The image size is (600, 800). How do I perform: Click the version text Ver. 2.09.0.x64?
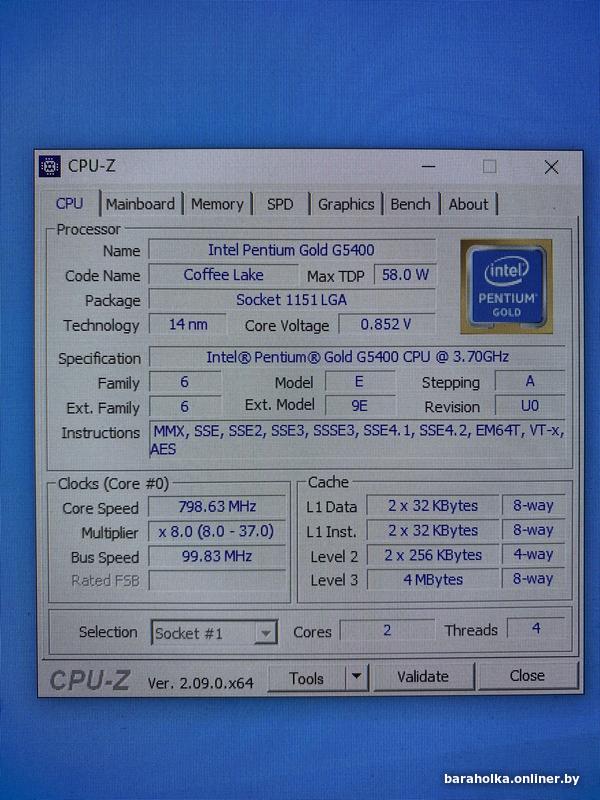[x=201, y=683]
